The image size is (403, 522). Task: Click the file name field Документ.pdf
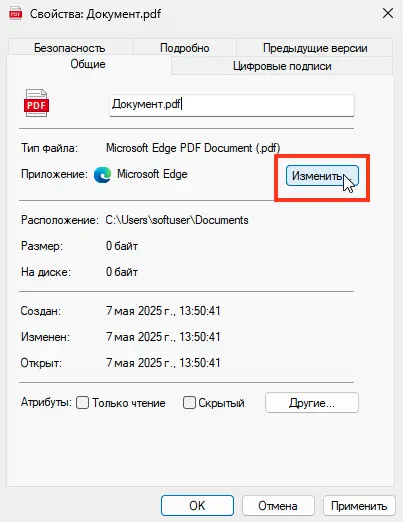[x=232, y=105]
